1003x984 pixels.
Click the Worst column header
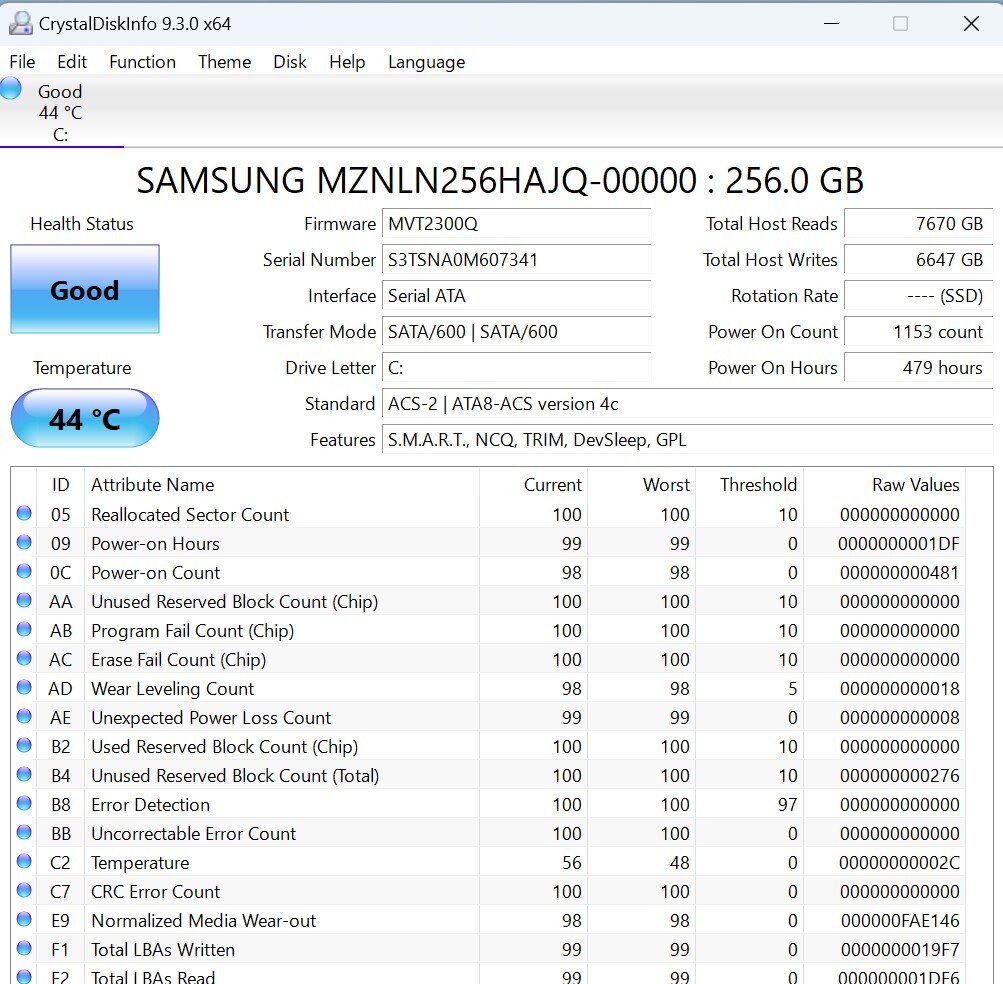(641, 484)
